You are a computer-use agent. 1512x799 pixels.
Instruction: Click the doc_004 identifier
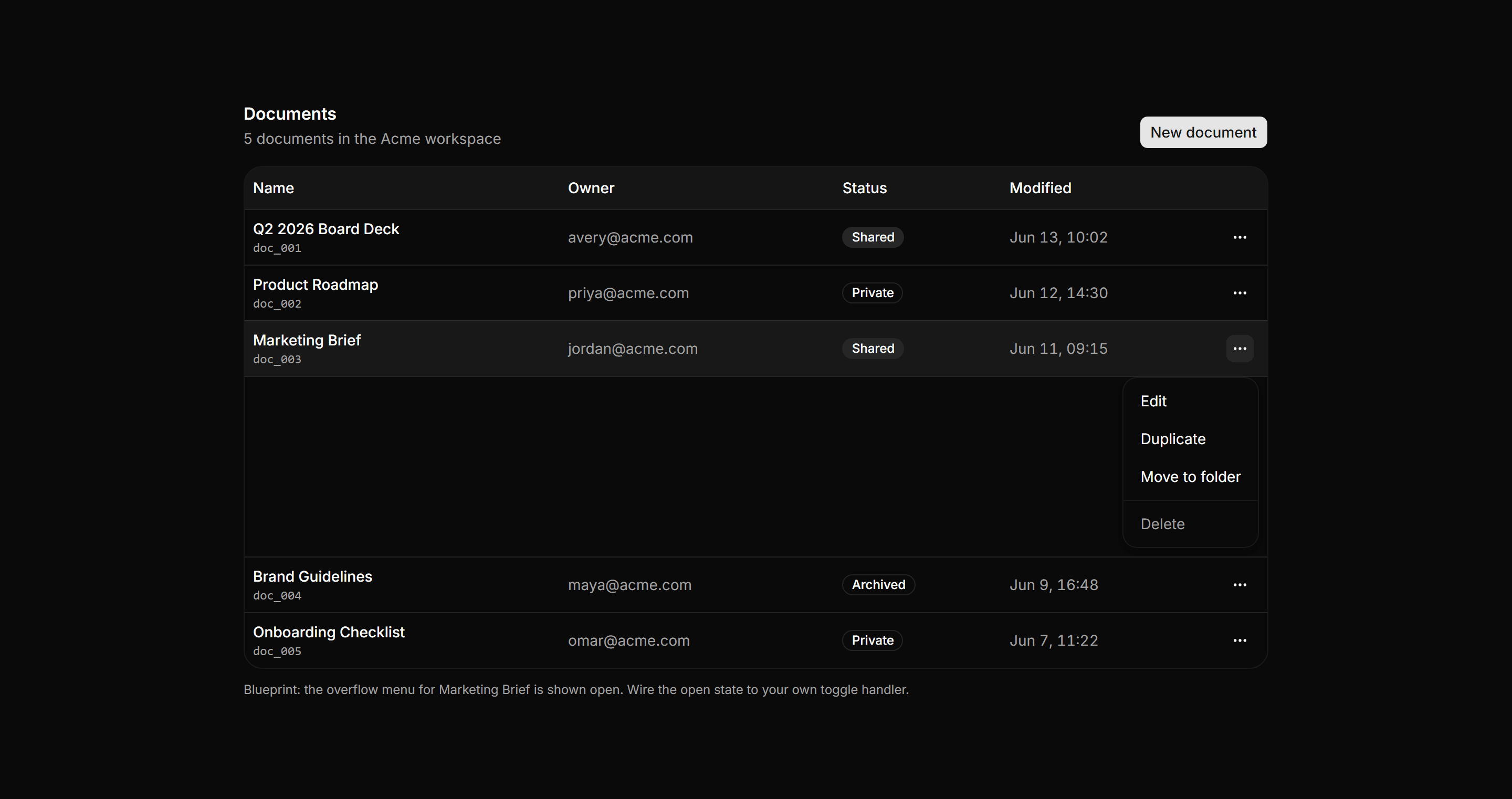pos(277,596)
